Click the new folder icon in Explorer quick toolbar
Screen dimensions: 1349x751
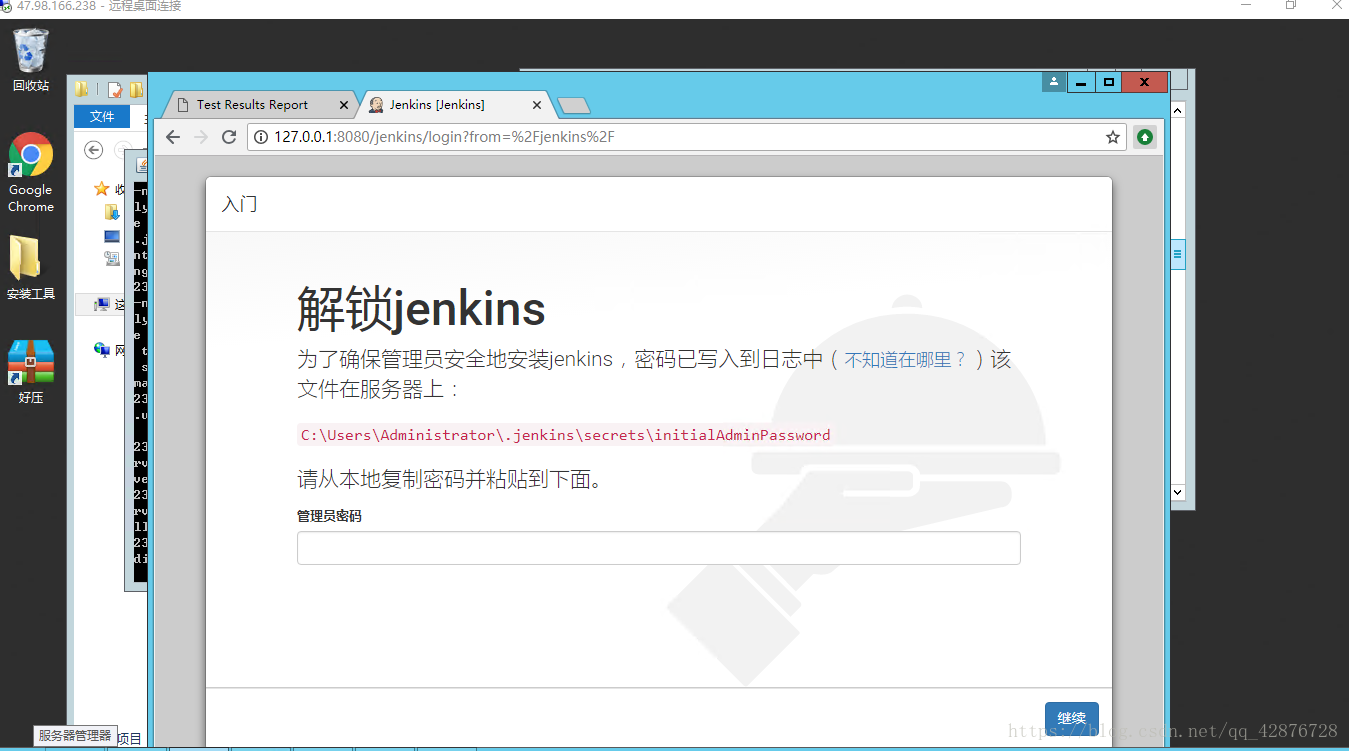[136, 90]
